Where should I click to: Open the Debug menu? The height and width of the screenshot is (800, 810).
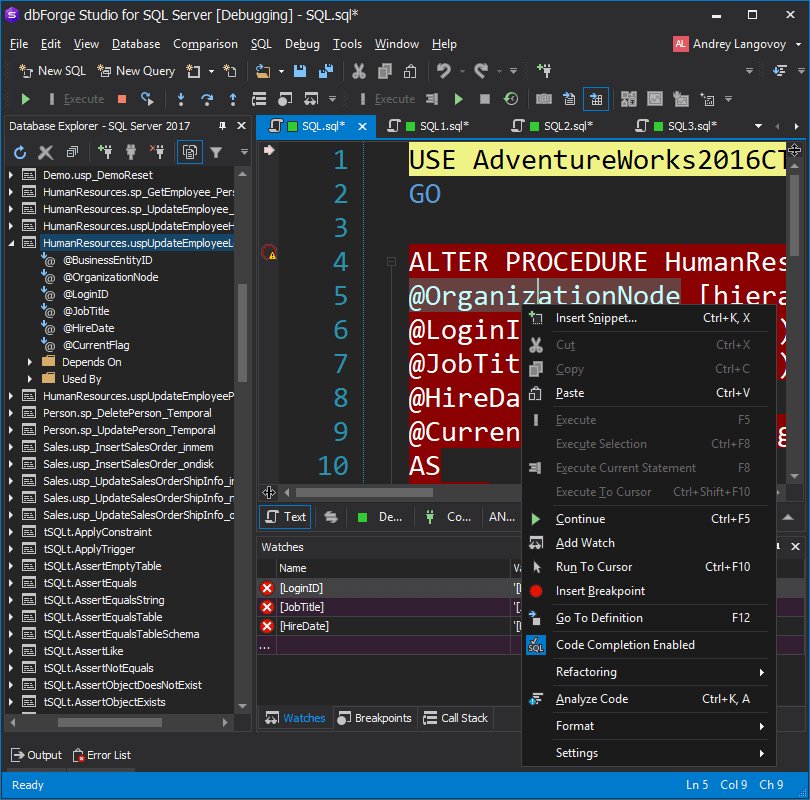click(302, 44)
